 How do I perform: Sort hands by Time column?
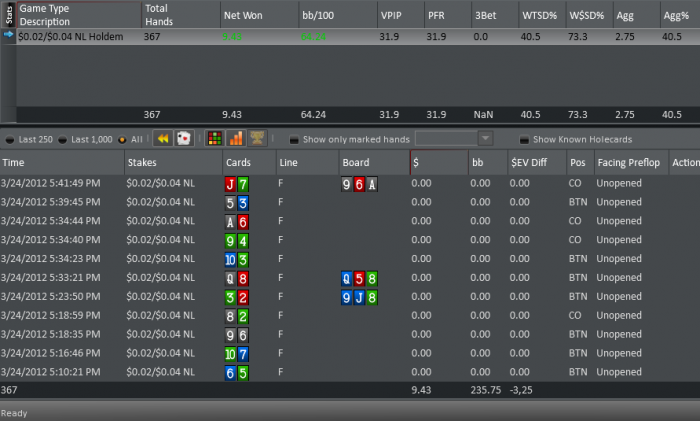[x=62, y=163]
